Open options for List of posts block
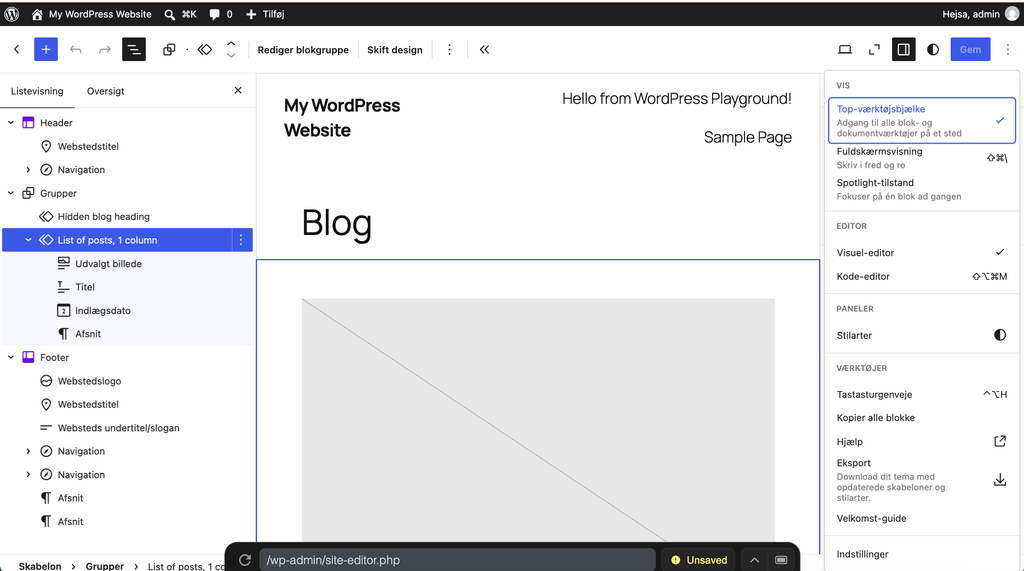The image size is (1024, 571). coord(241,240)
